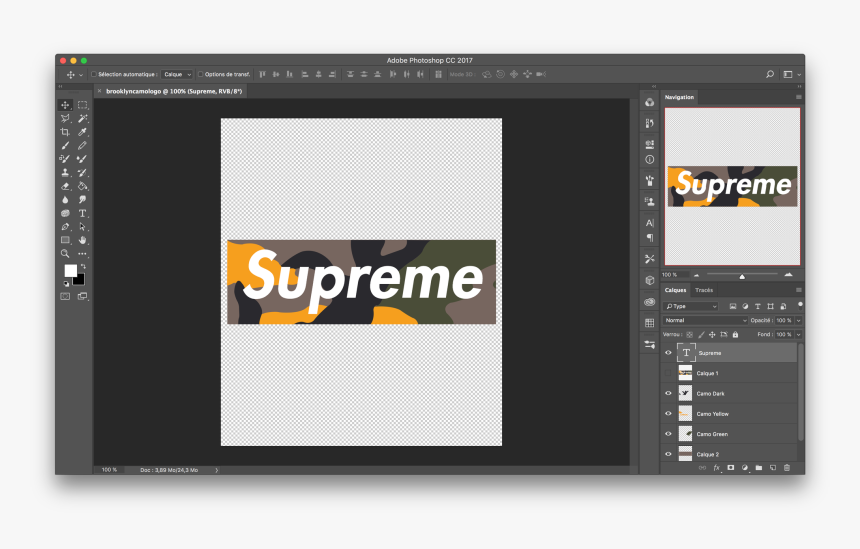The width and height of the screenshot is (860, 549).
Task: Expand the status bar info arrow
Action: click(217, 470)
